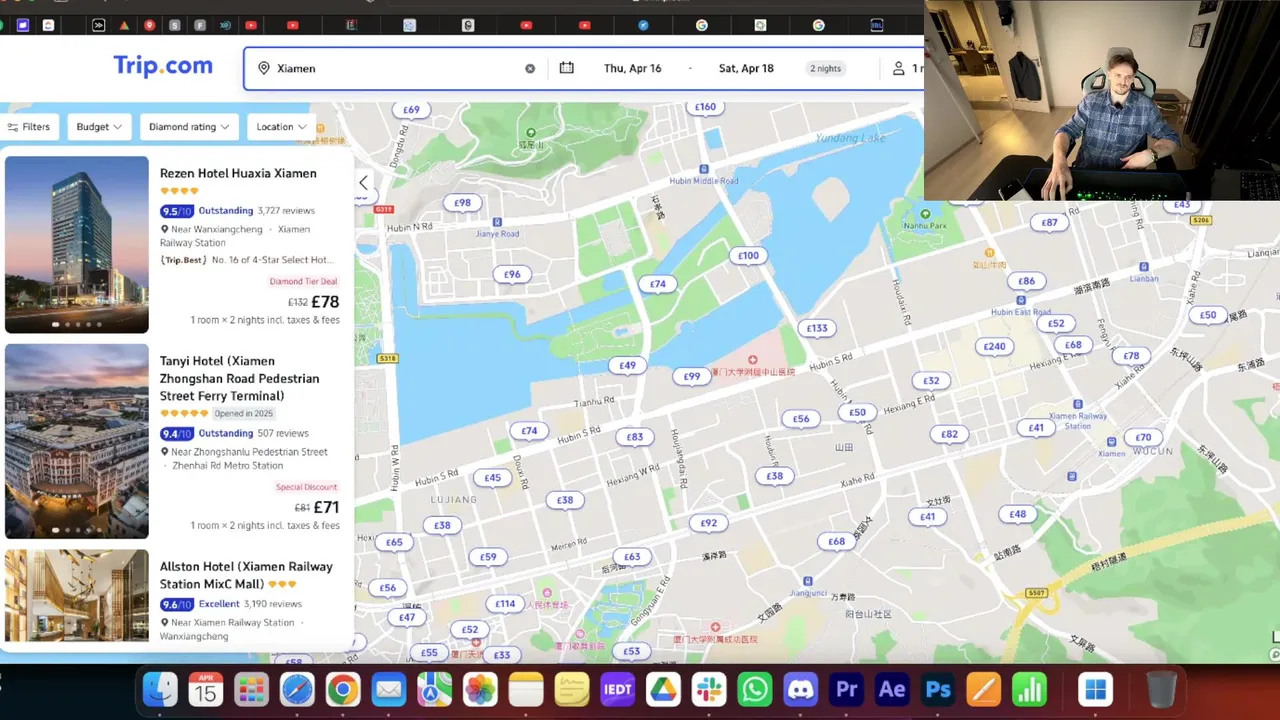Open the Diamond rating filter dropdown
Viewport: 1280px width, 720px height.
(x=189, y=127)
